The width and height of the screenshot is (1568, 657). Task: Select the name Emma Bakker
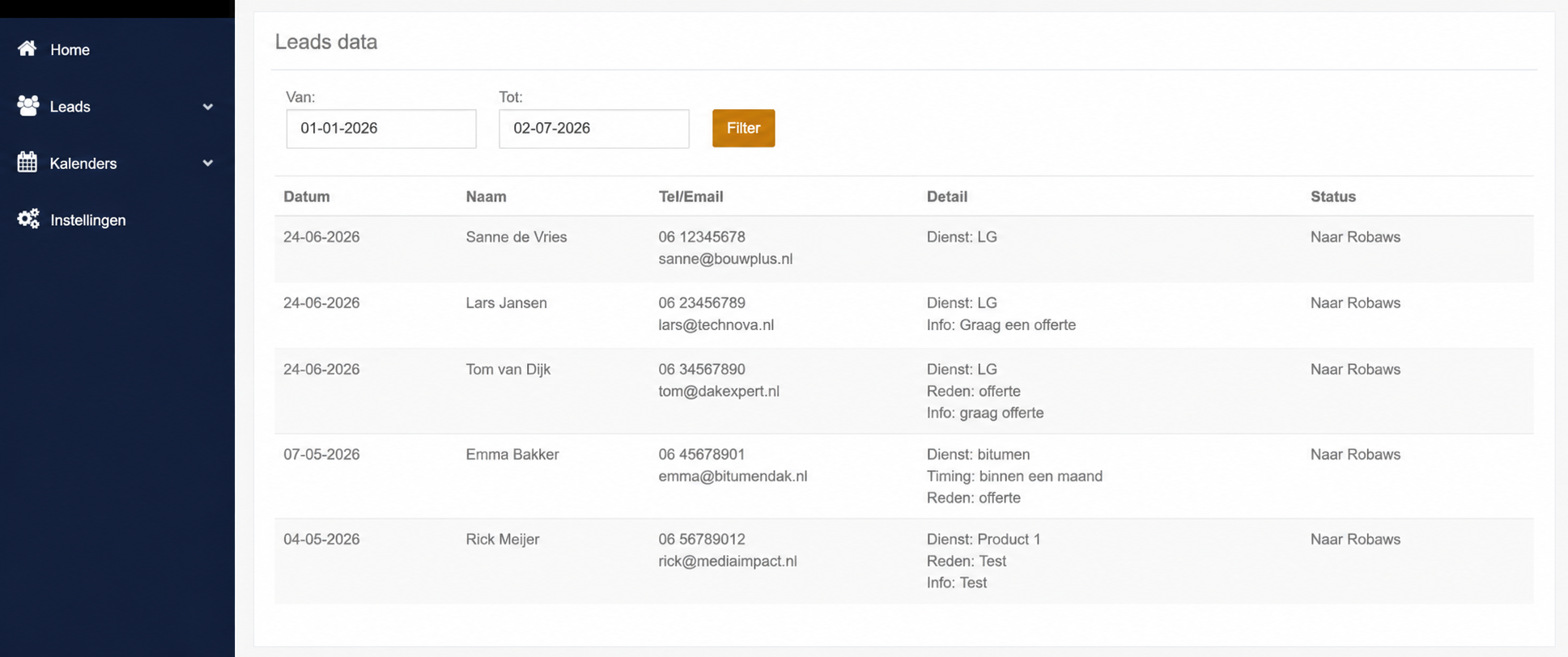(x=512, y=454)
